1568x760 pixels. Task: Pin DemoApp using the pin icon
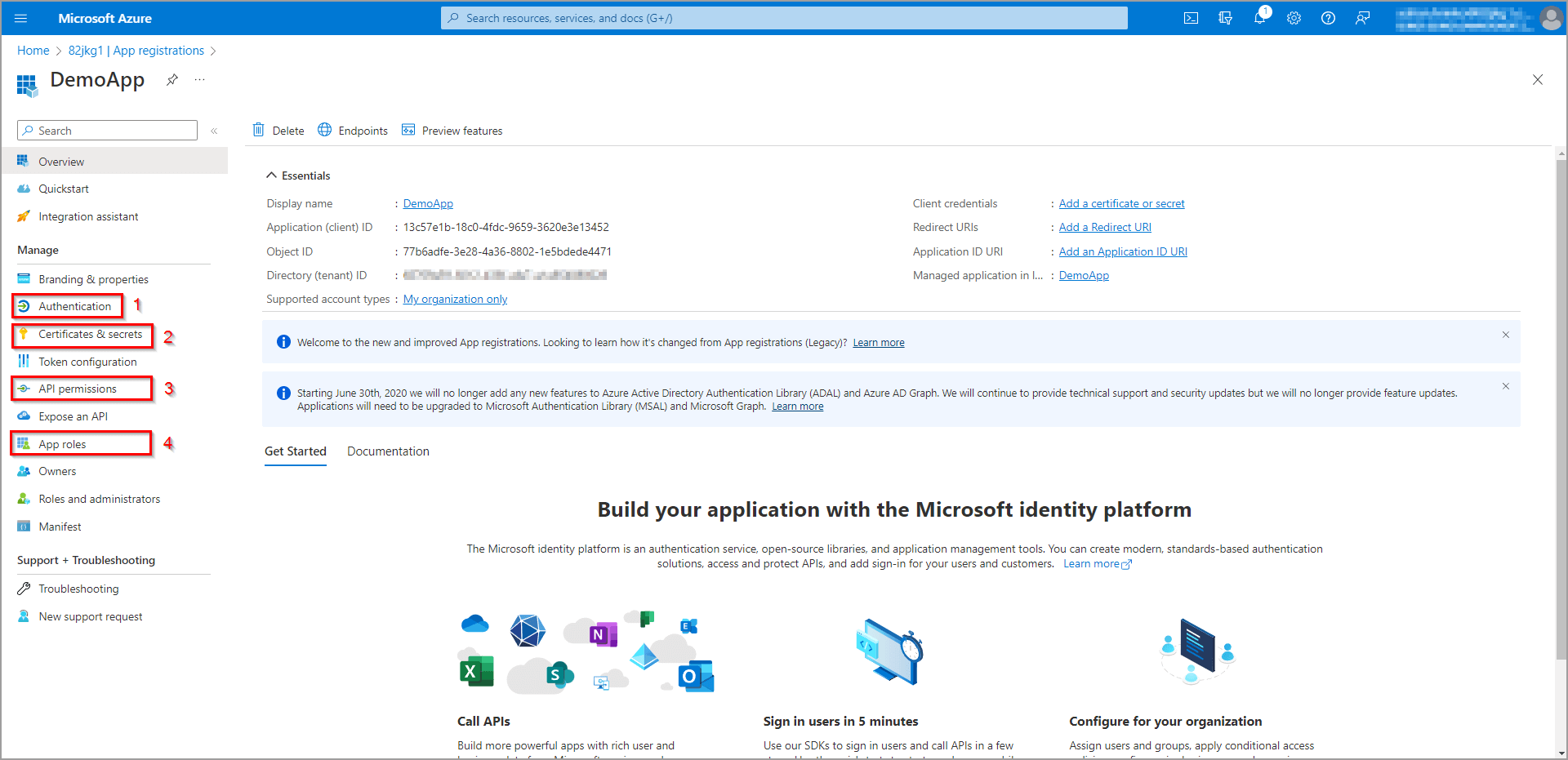(x=172, y=80)
